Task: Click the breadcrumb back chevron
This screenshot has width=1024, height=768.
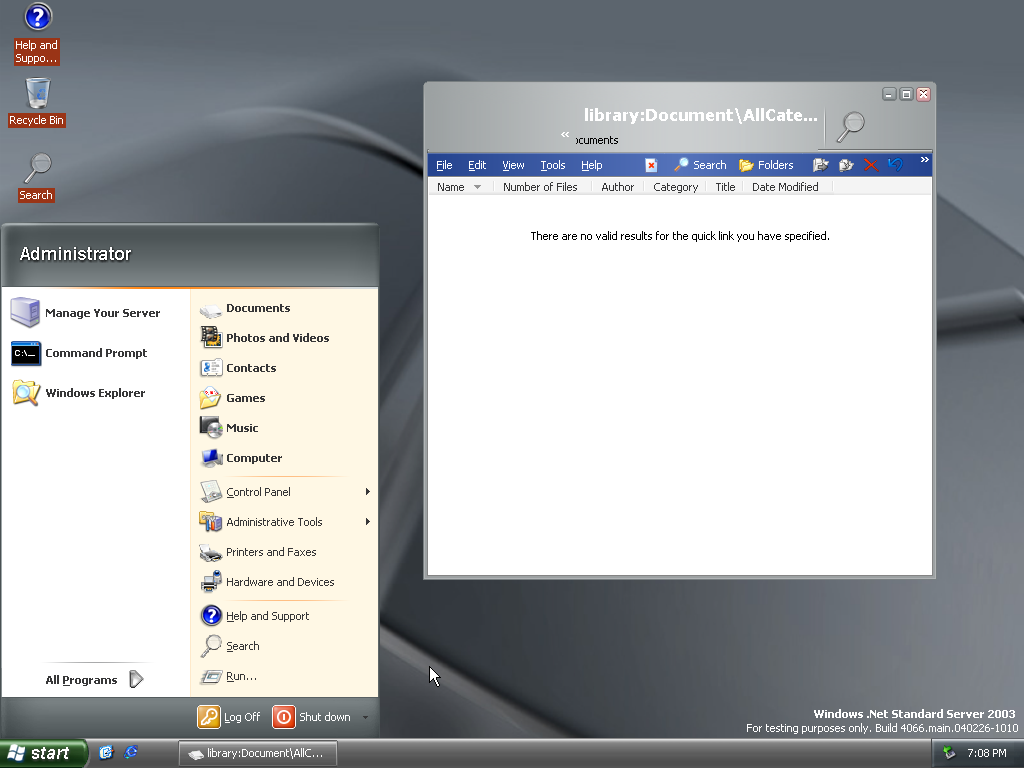Action: (x=565, y=135)
